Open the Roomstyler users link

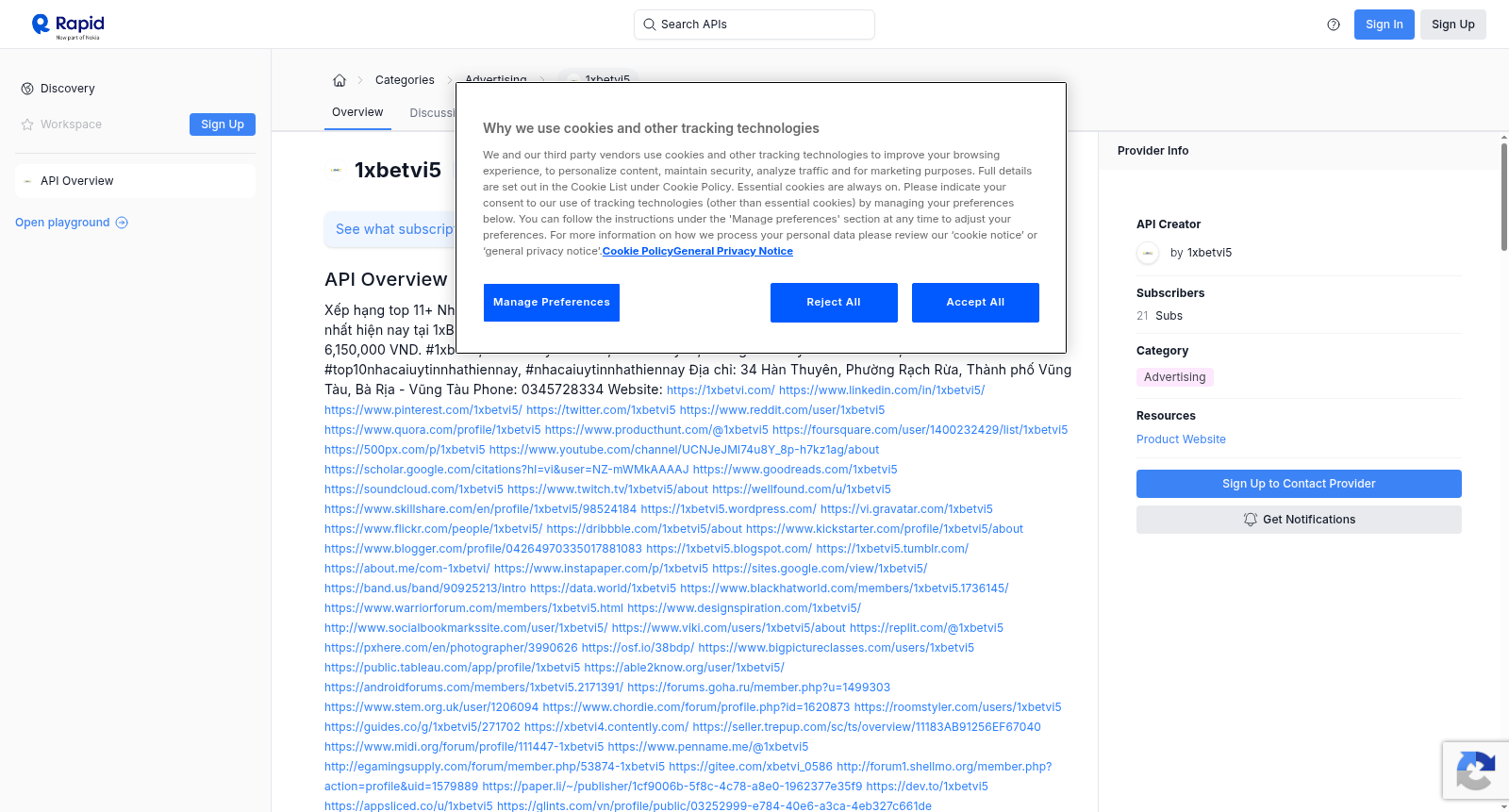[957, 707]
